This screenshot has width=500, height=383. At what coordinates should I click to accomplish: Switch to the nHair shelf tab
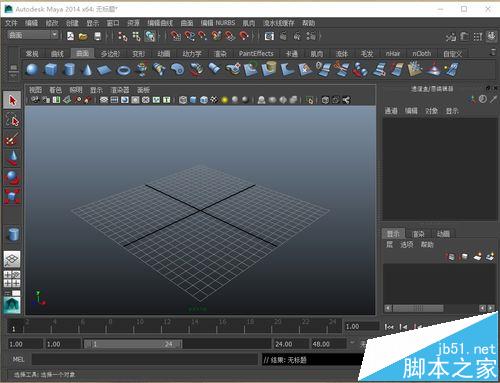click(x=392, y=53)
